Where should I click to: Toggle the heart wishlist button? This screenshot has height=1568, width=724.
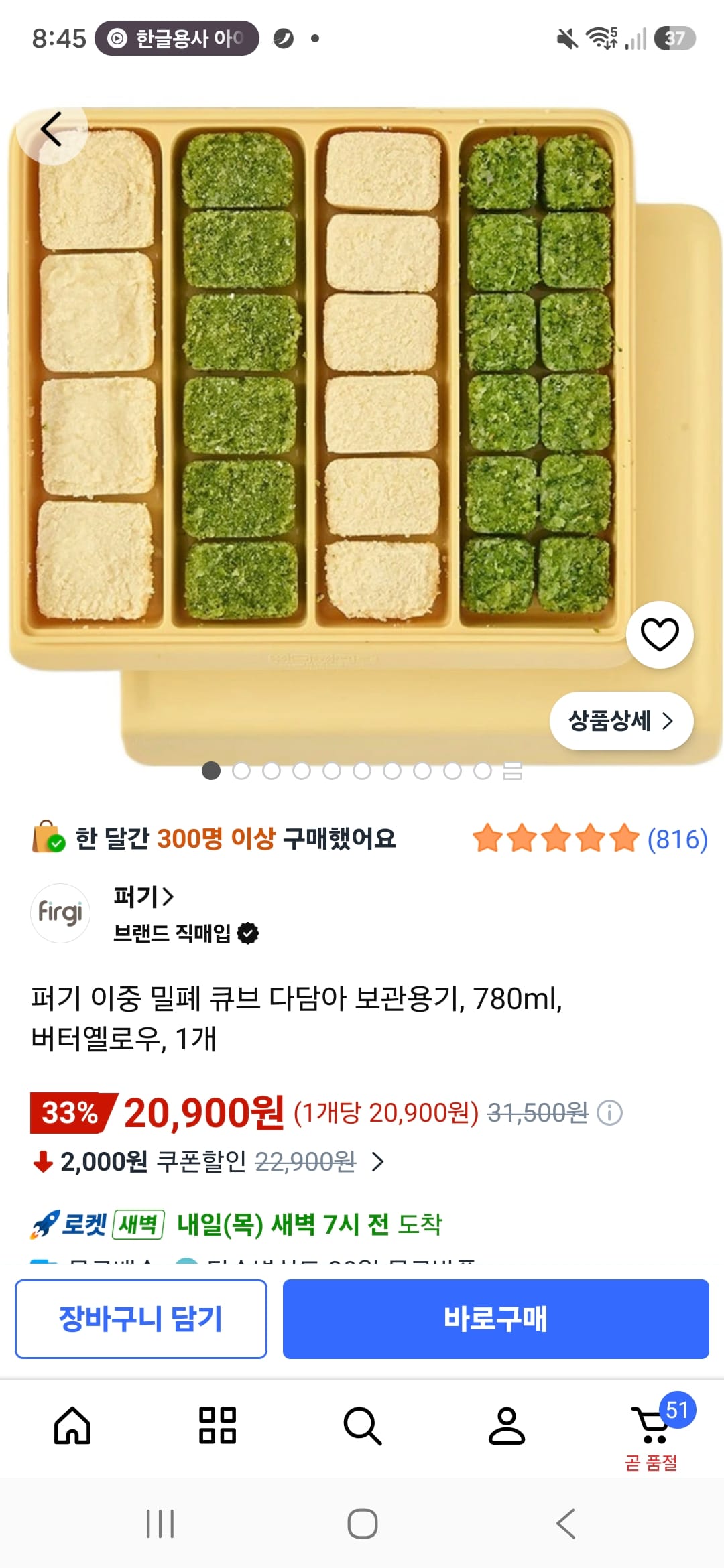660,635
